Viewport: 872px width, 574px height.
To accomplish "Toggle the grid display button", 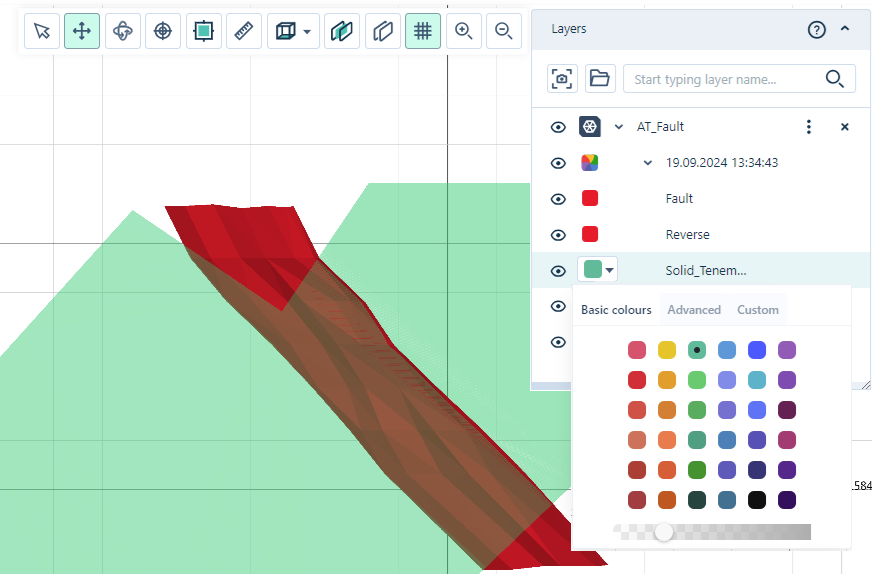I will click(423, 31).
